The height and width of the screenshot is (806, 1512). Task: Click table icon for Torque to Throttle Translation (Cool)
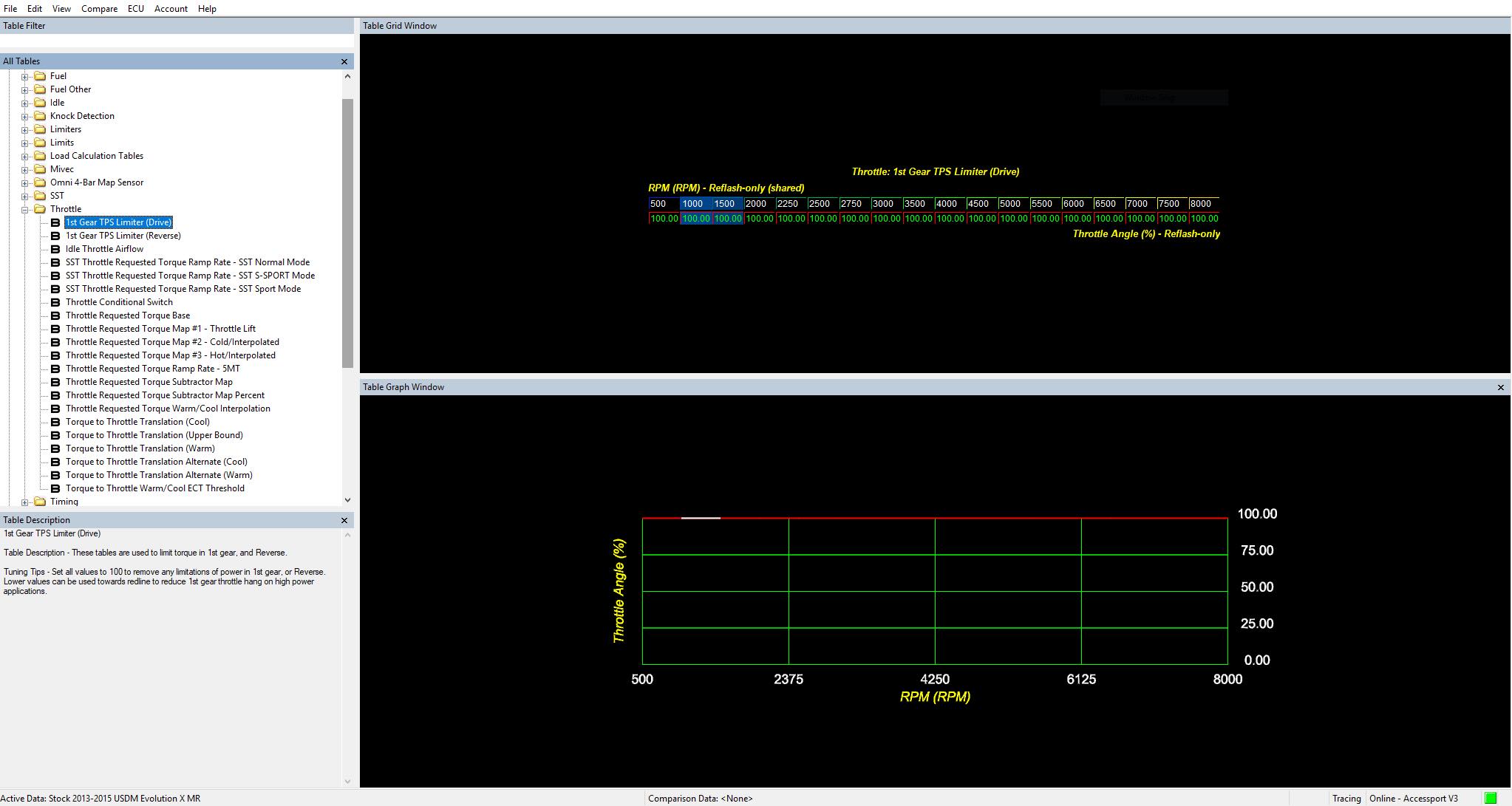click(x=55, y=422)
